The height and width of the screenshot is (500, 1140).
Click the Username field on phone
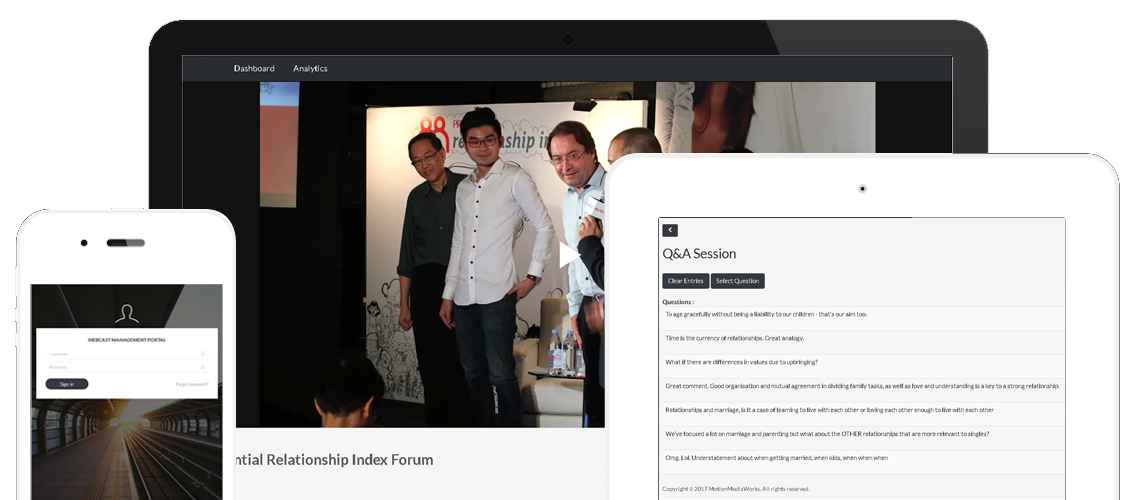click(x=127, y=354)
